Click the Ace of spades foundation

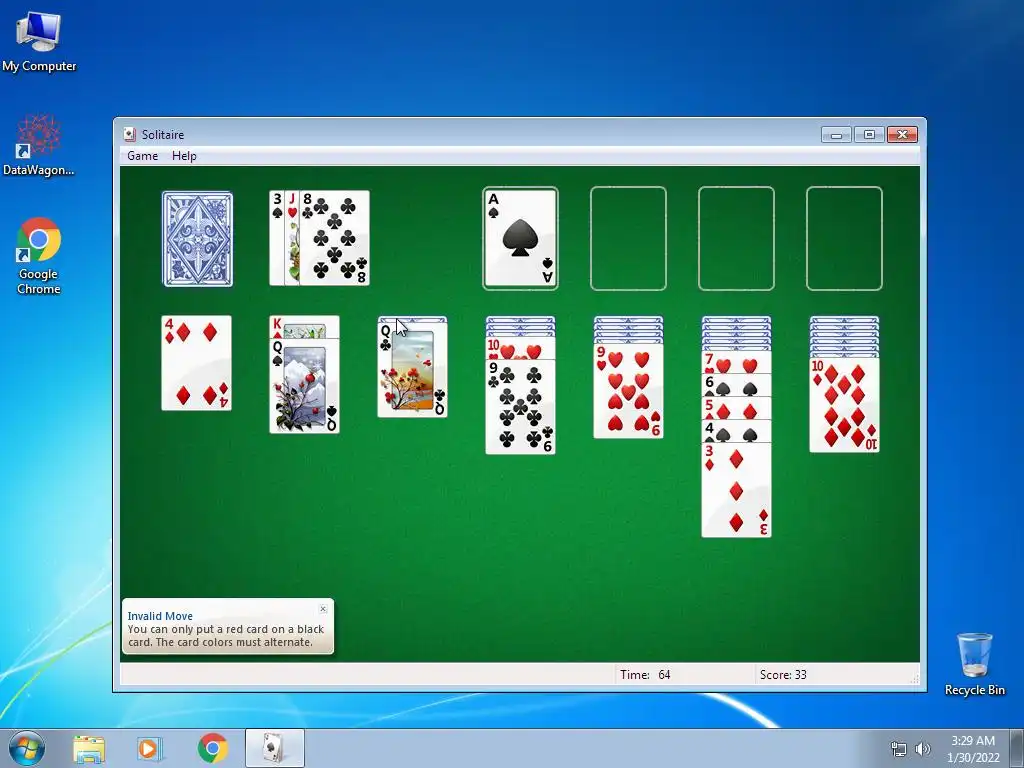pos(520,238)
